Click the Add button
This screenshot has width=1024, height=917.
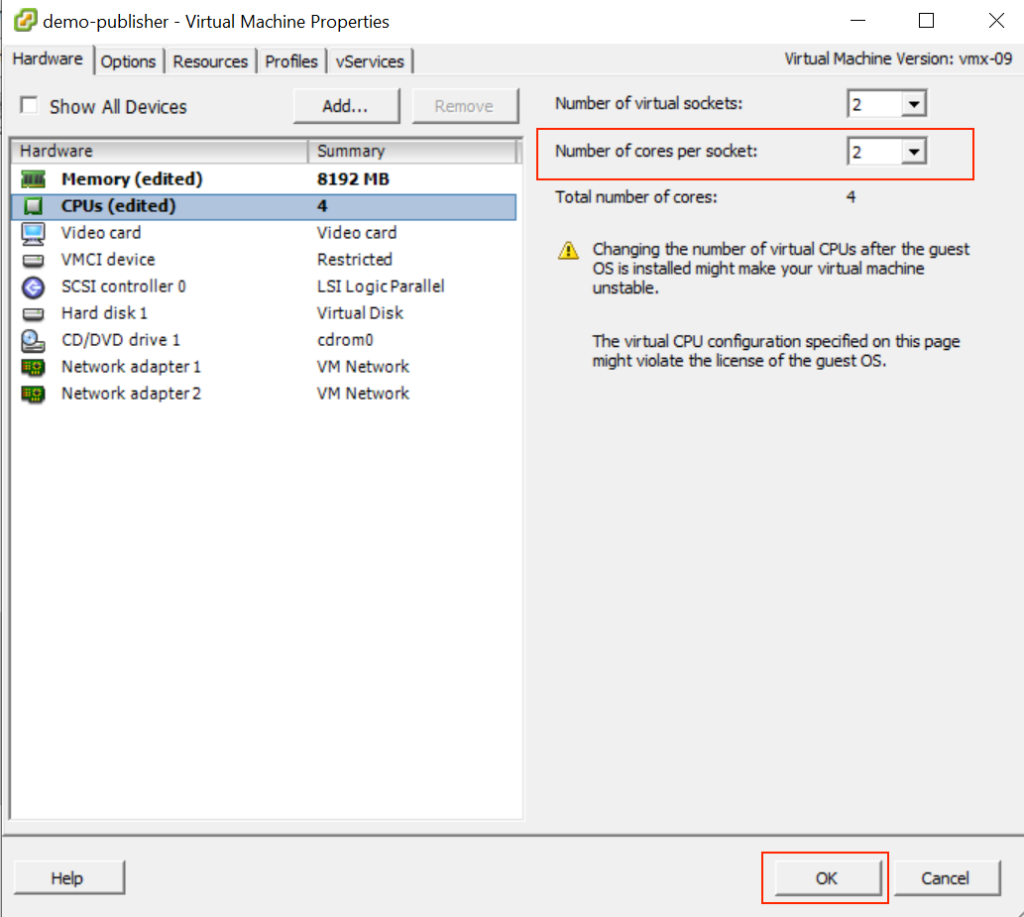tap(345, 105)
